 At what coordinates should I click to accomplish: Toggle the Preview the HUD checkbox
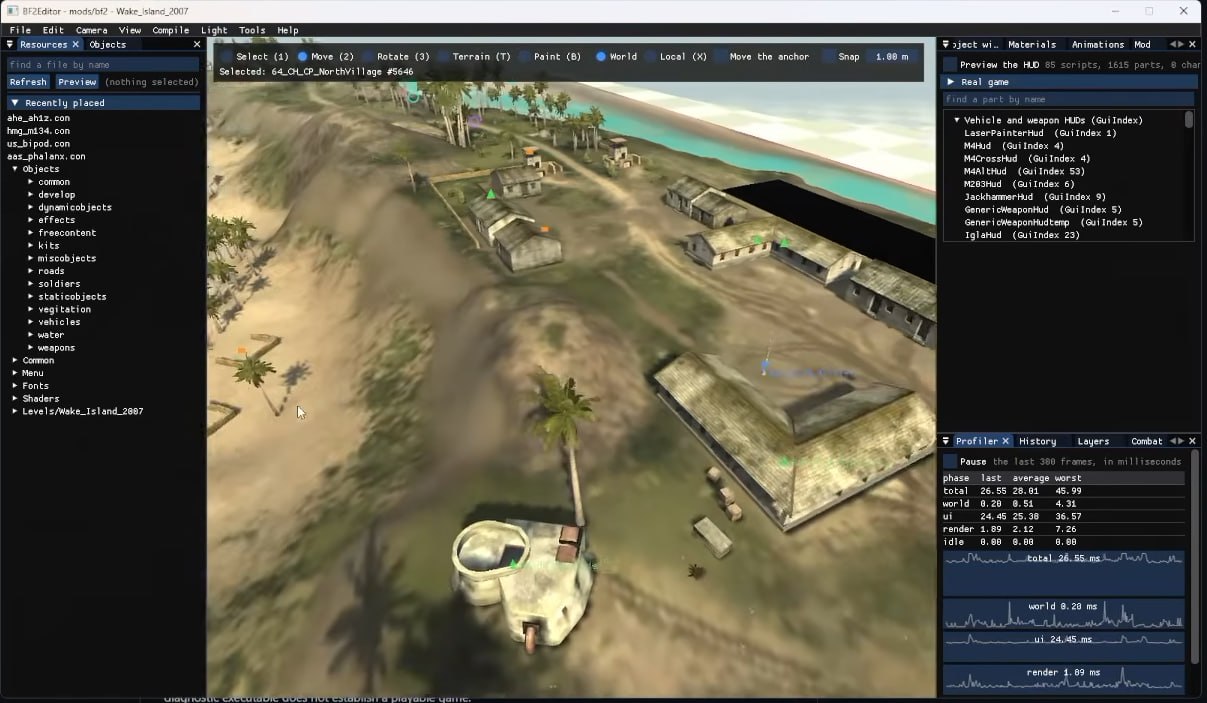pyautogui.click(x=951, y=64)
